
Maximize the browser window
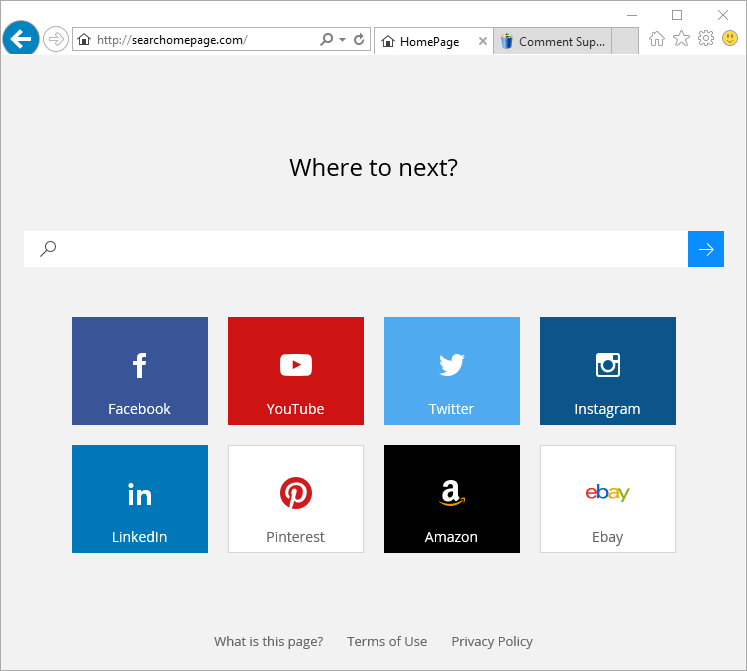point(677,15)
